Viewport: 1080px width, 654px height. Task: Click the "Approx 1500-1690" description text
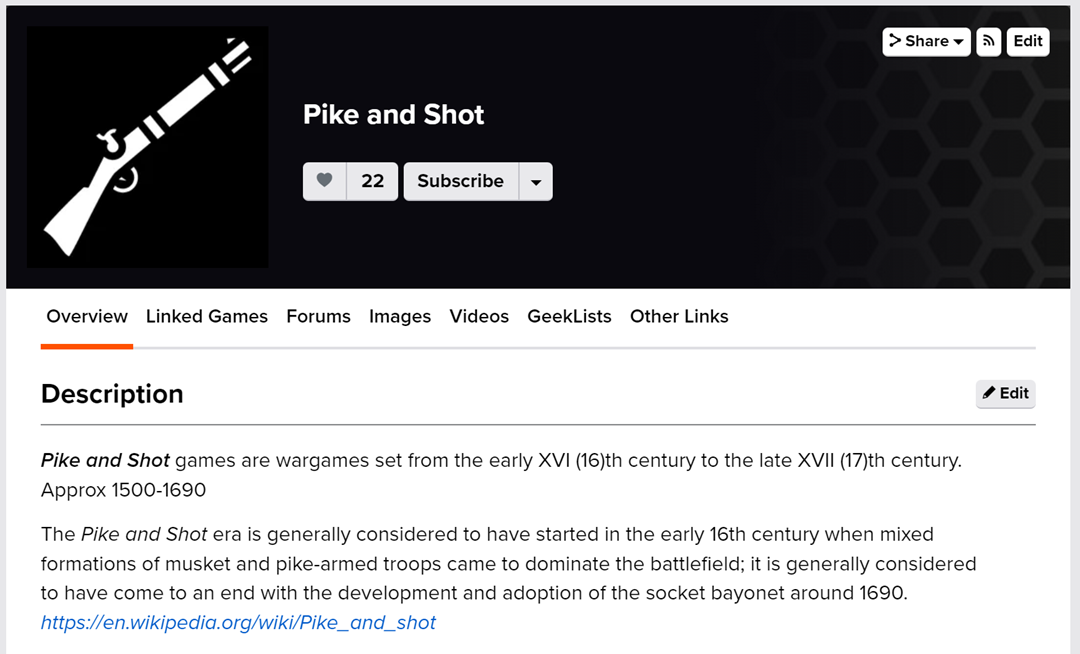123,490
